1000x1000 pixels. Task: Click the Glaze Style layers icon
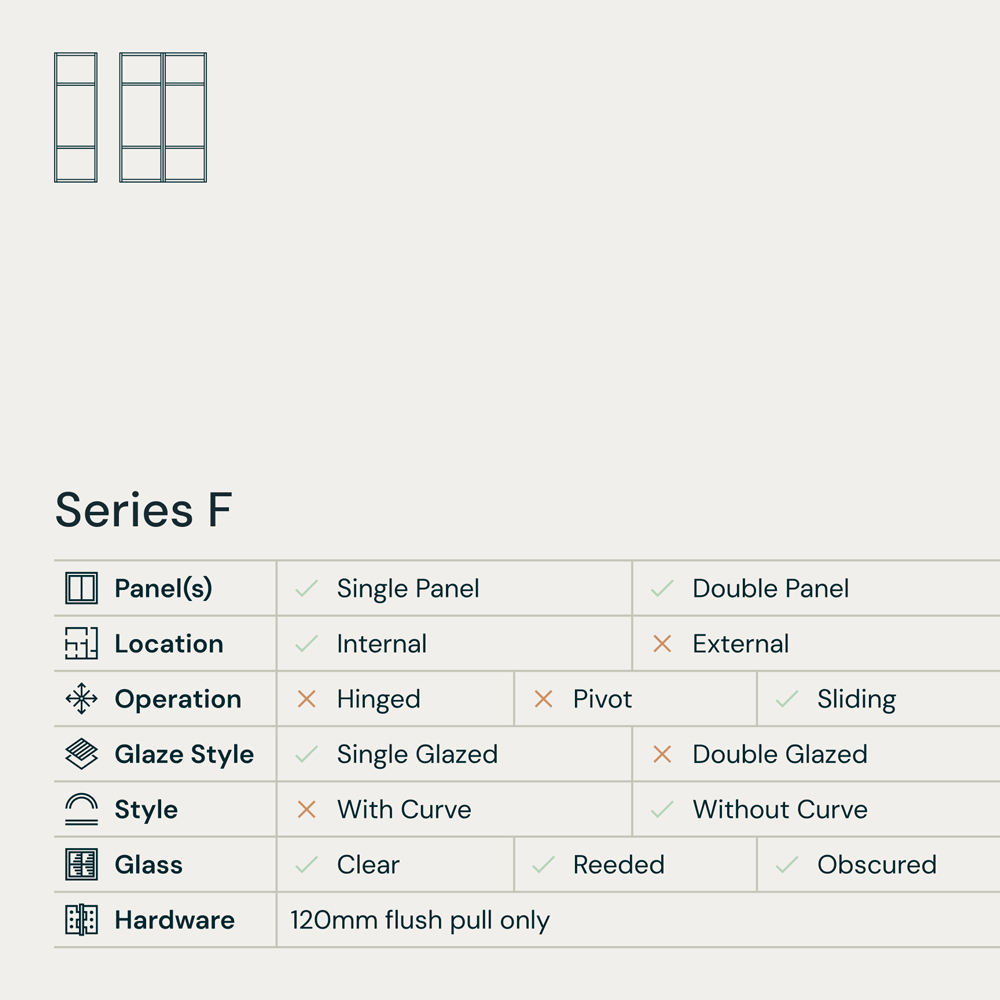(x=81, y=754)
